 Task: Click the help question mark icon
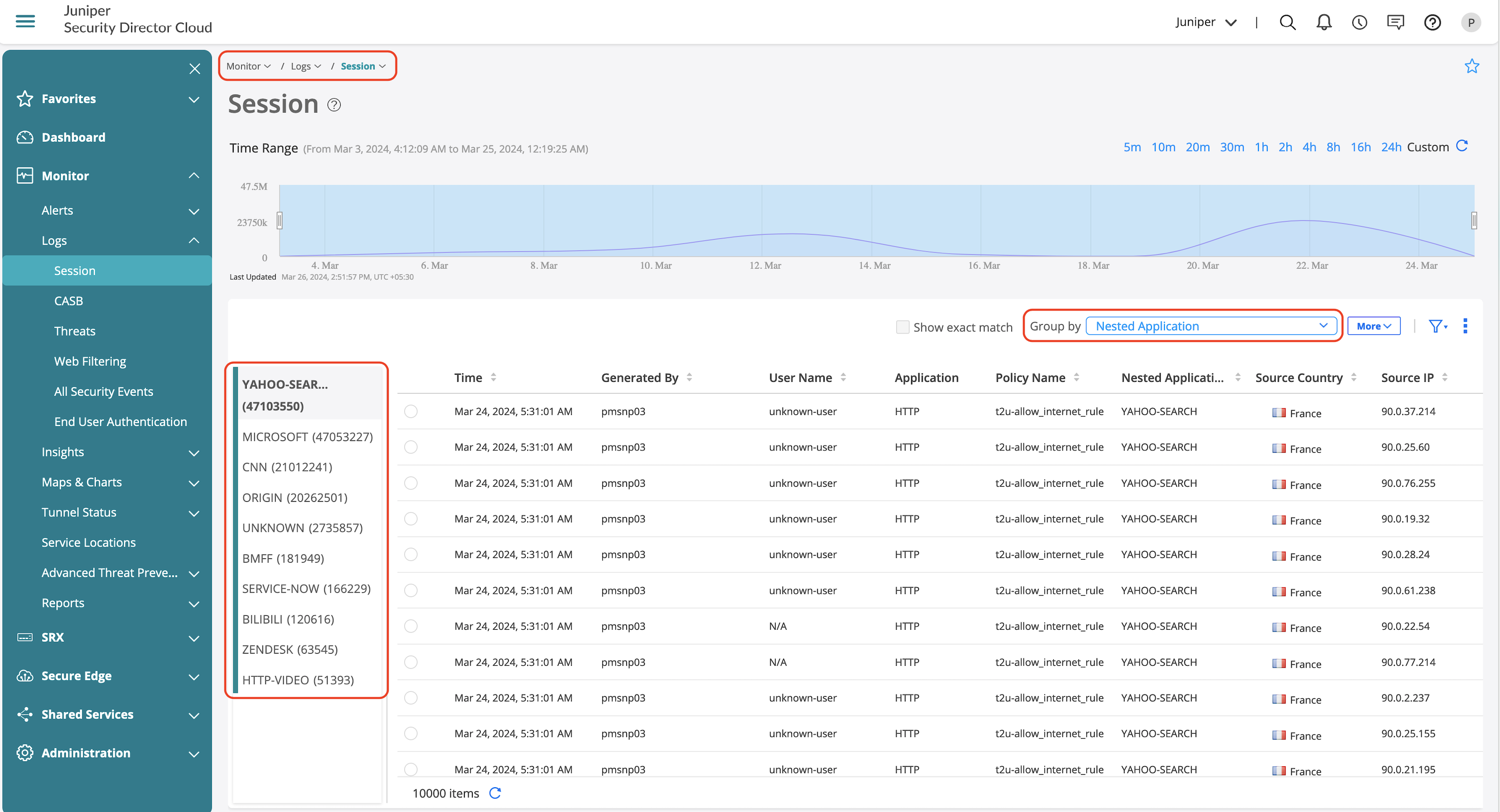[1432, 22]
